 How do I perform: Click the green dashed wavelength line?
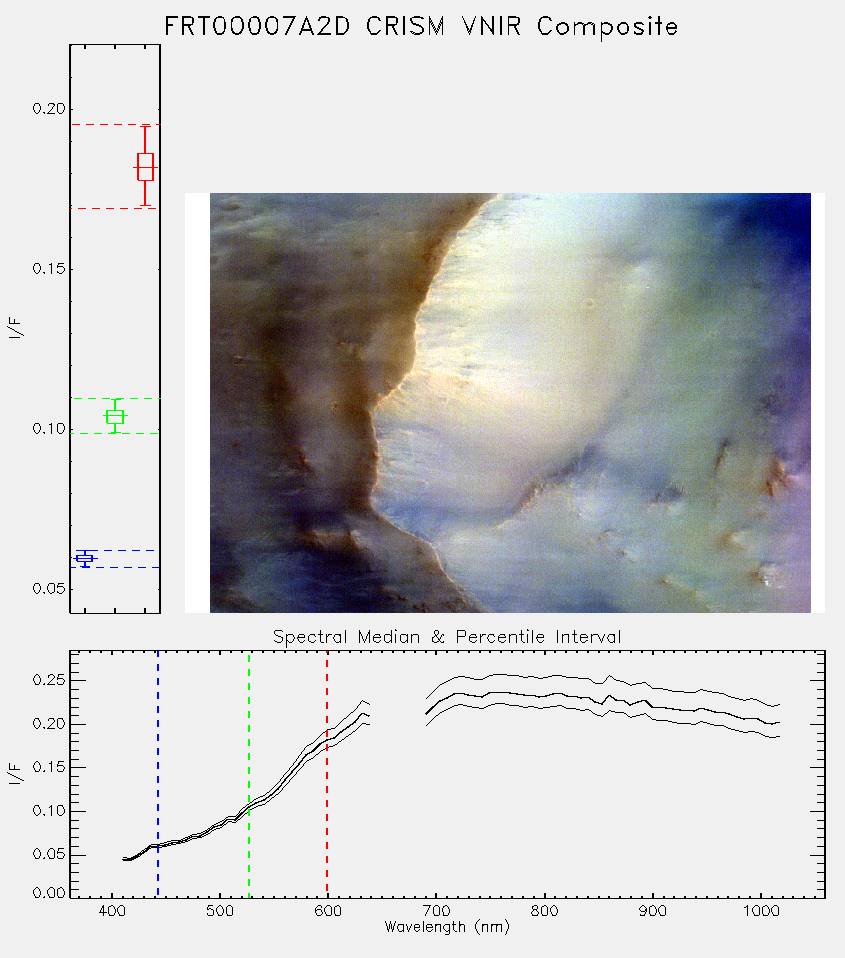(x=249, y=774)
